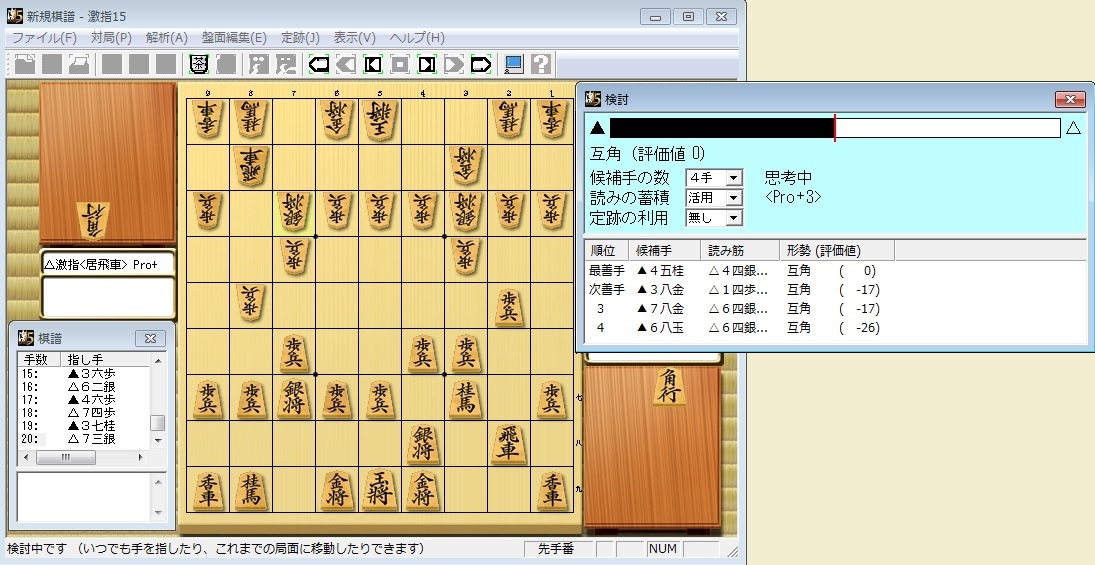Screen dimensions: 1095x565
Task: Click the stop square toolbar icon
Action: pos(399,64)
